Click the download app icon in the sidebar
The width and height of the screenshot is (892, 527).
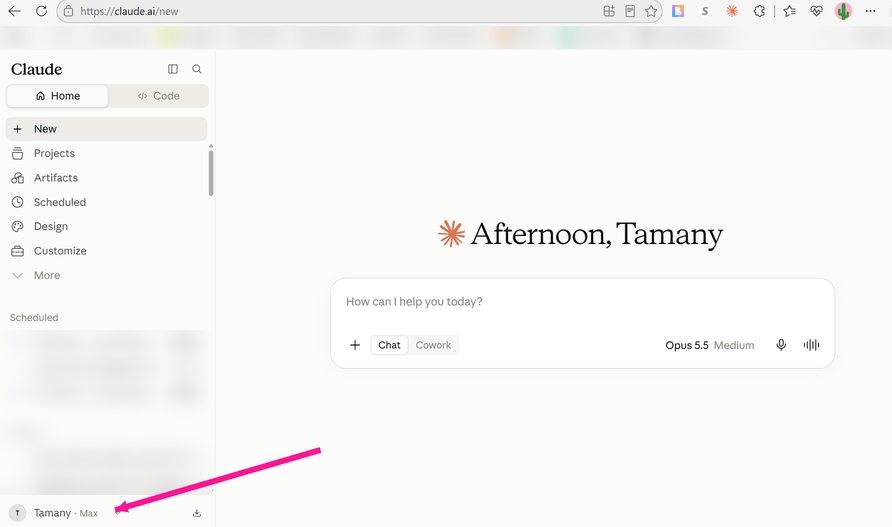coord(197,513)
